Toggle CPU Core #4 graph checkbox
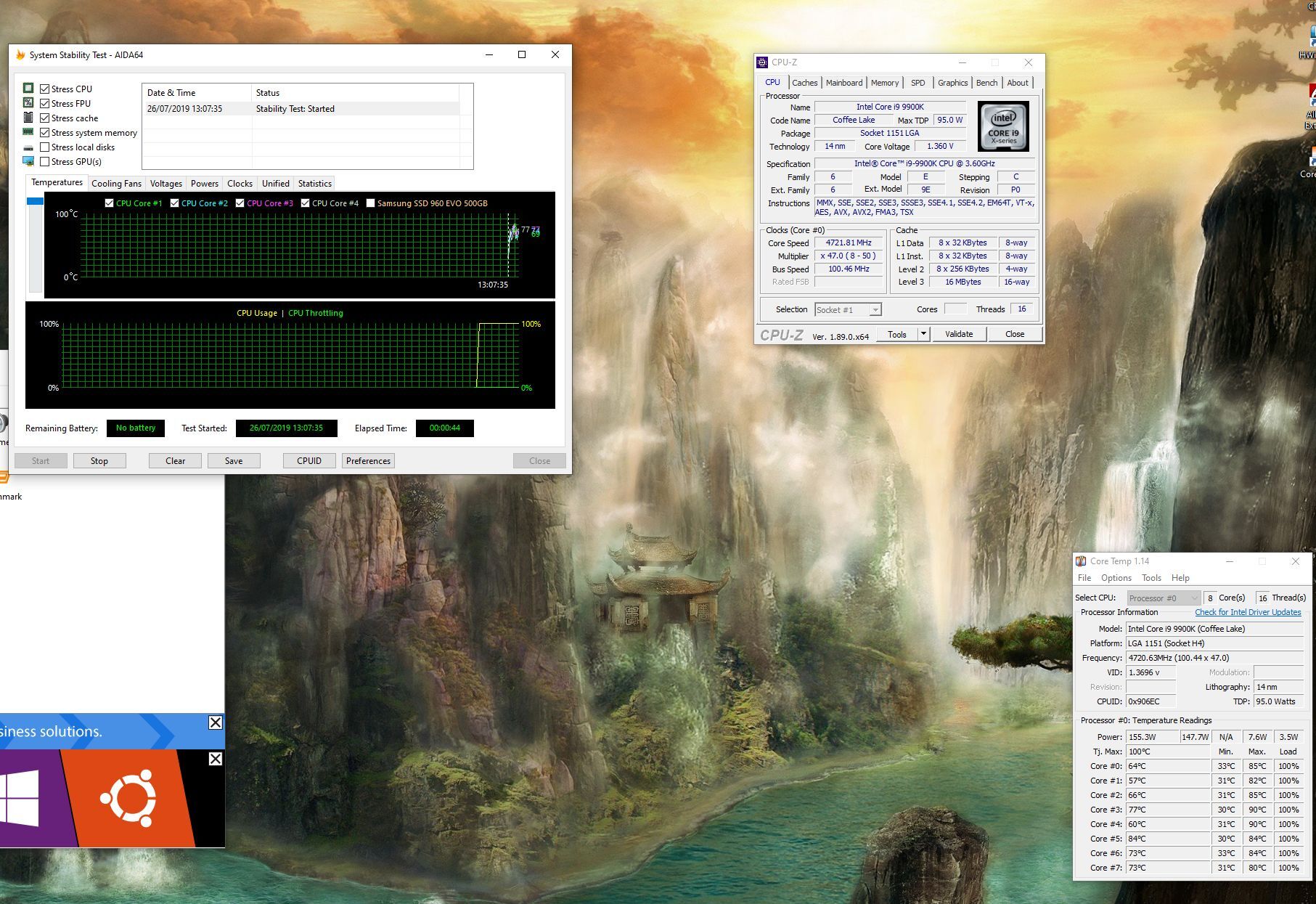Image resolution: width=1316 pixels, height=904 pixels. pyautogui.click(x=305, y=203)
